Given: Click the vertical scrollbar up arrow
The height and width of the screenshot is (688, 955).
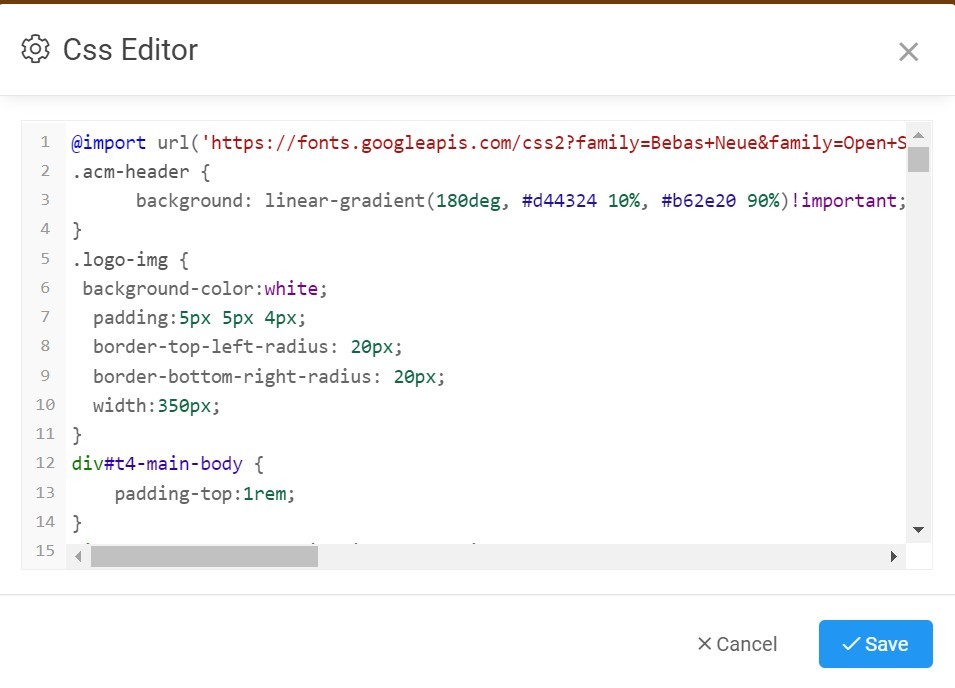Looking at the screenshot, I should [918, 135].
